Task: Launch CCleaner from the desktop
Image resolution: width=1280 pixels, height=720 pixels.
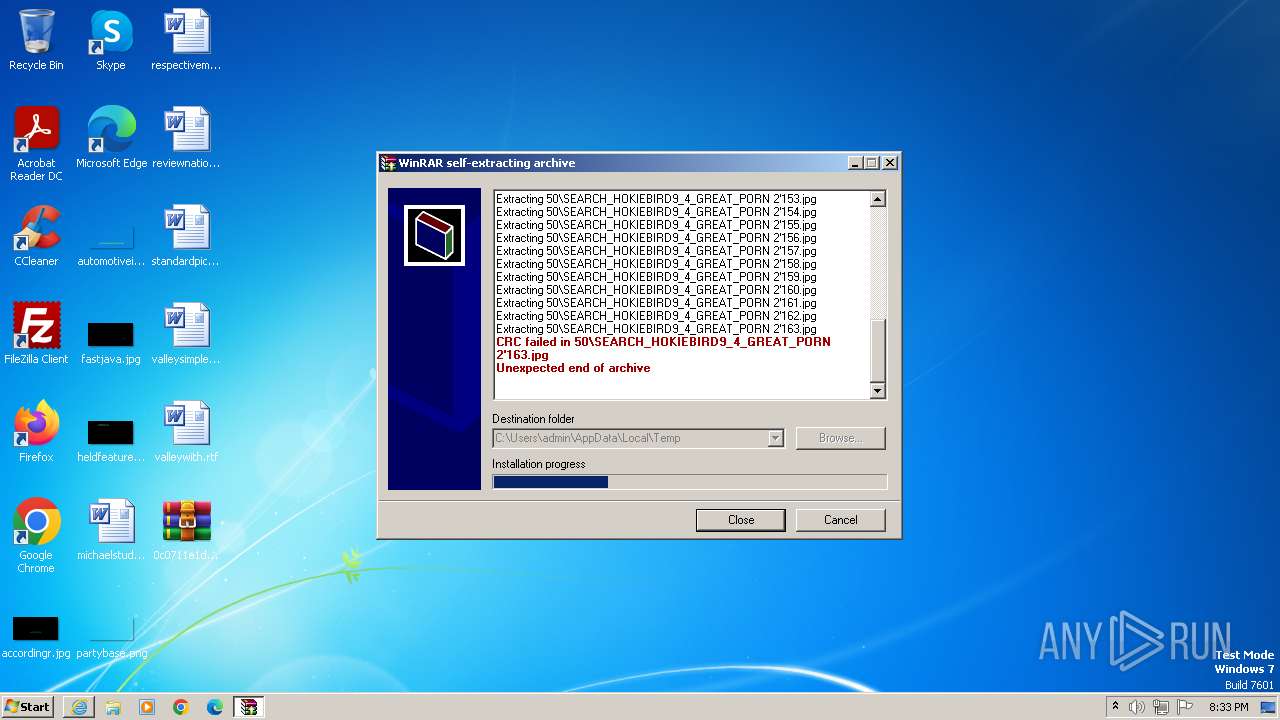Action: [36, 236]
